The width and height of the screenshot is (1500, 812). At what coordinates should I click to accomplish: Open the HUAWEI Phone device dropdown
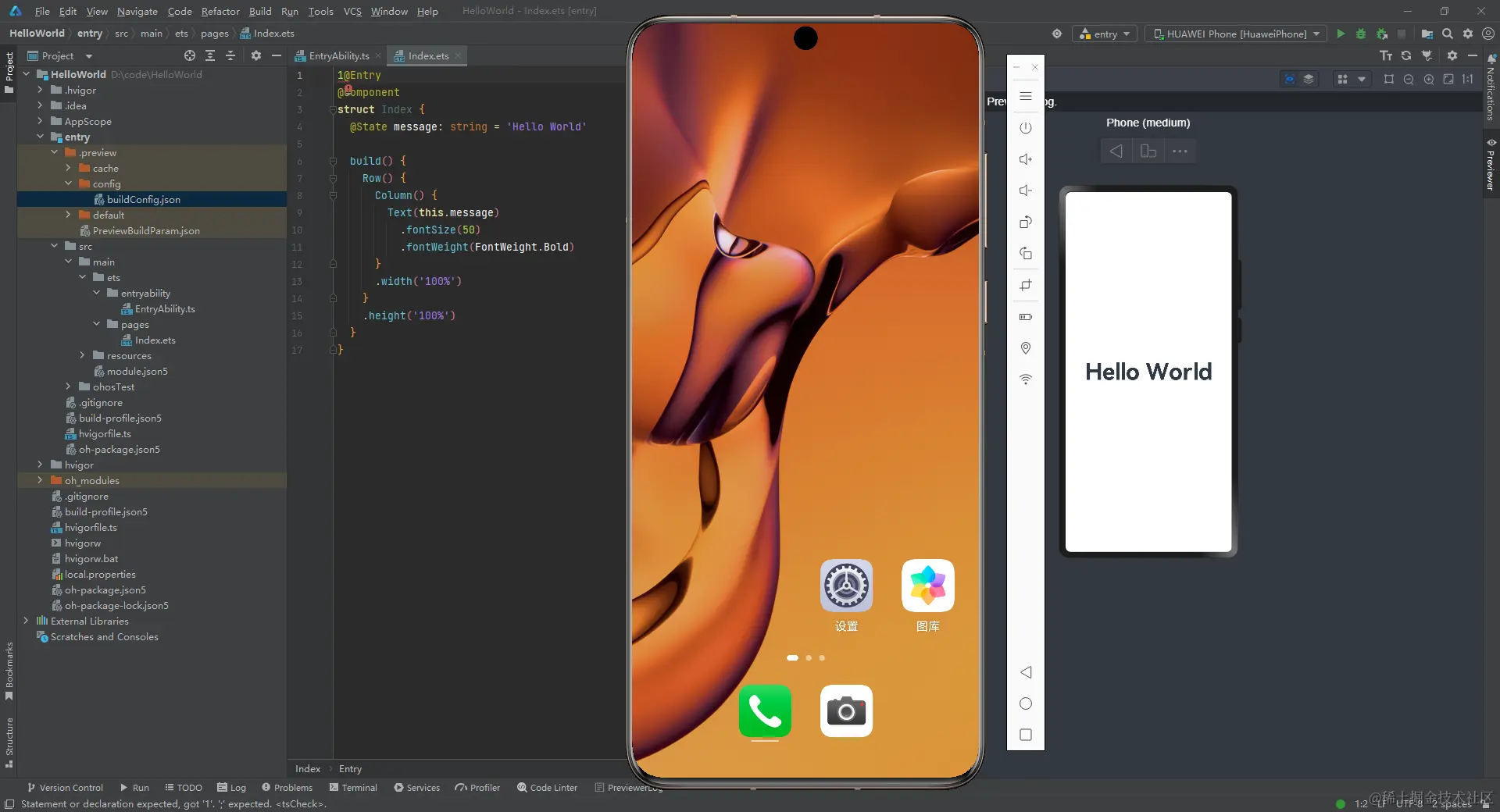1237,34
